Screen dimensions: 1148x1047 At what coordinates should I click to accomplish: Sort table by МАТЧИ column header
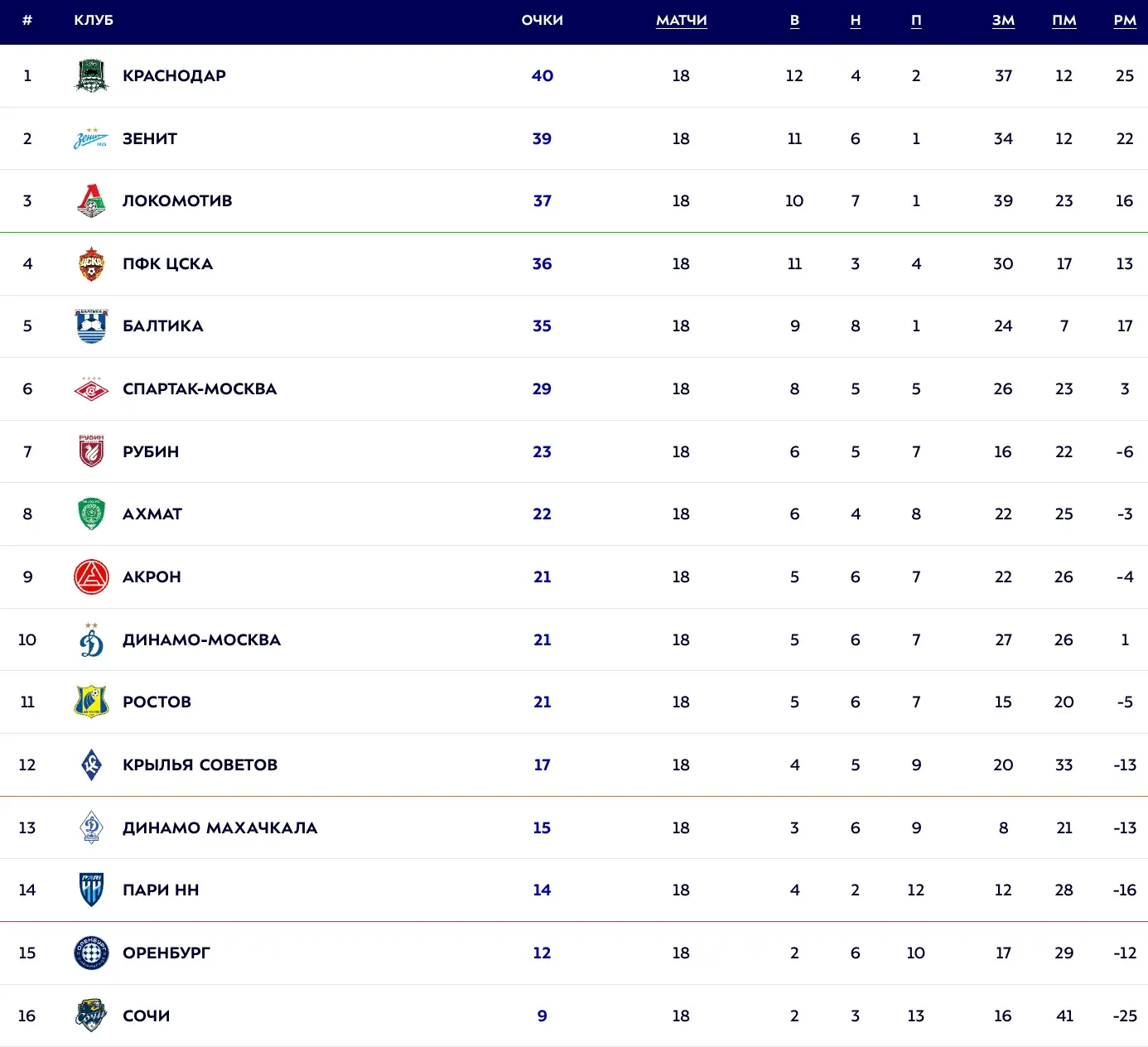681,21
